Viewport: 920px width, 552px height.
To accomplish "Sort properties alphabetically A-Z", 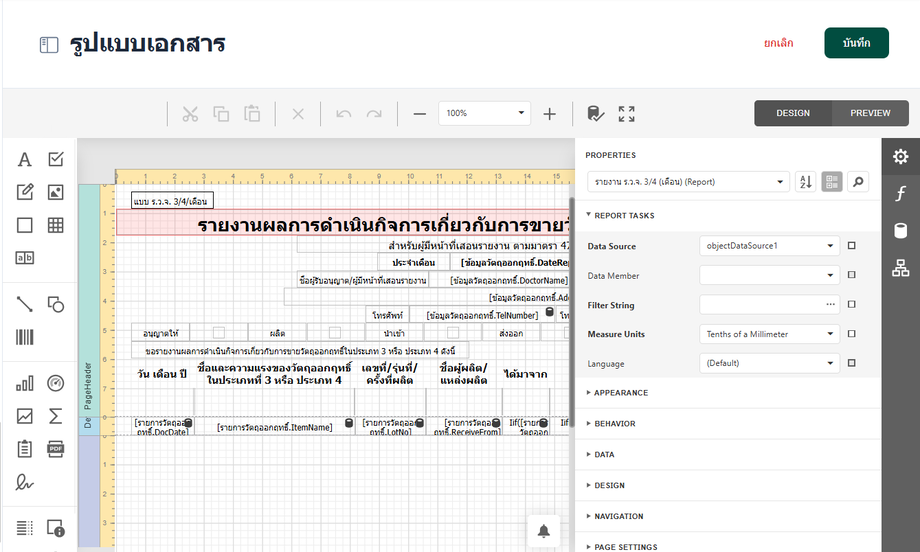I will coord(806,182).
